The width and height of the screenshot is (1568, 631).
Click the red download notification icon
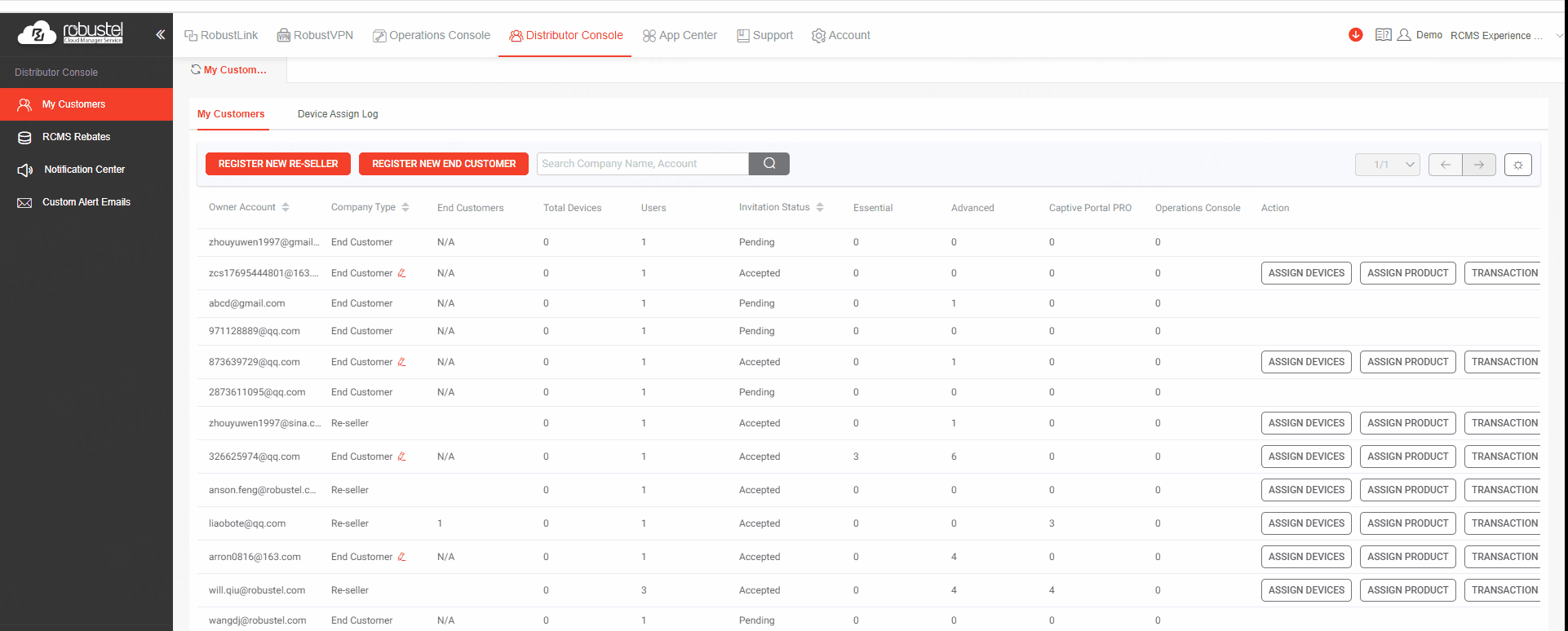(1355, 35)
